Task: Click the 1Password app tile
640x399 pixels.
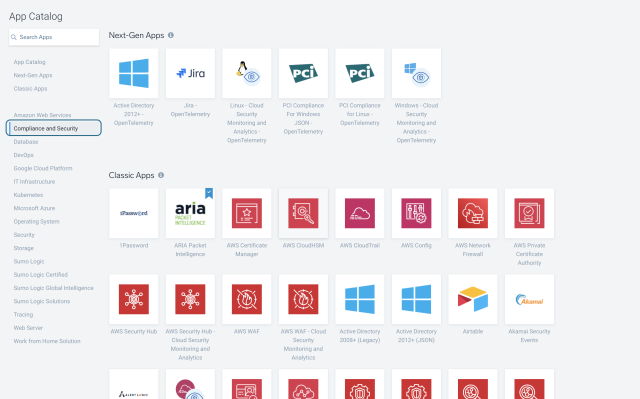Action: click(x=133, y=213)
